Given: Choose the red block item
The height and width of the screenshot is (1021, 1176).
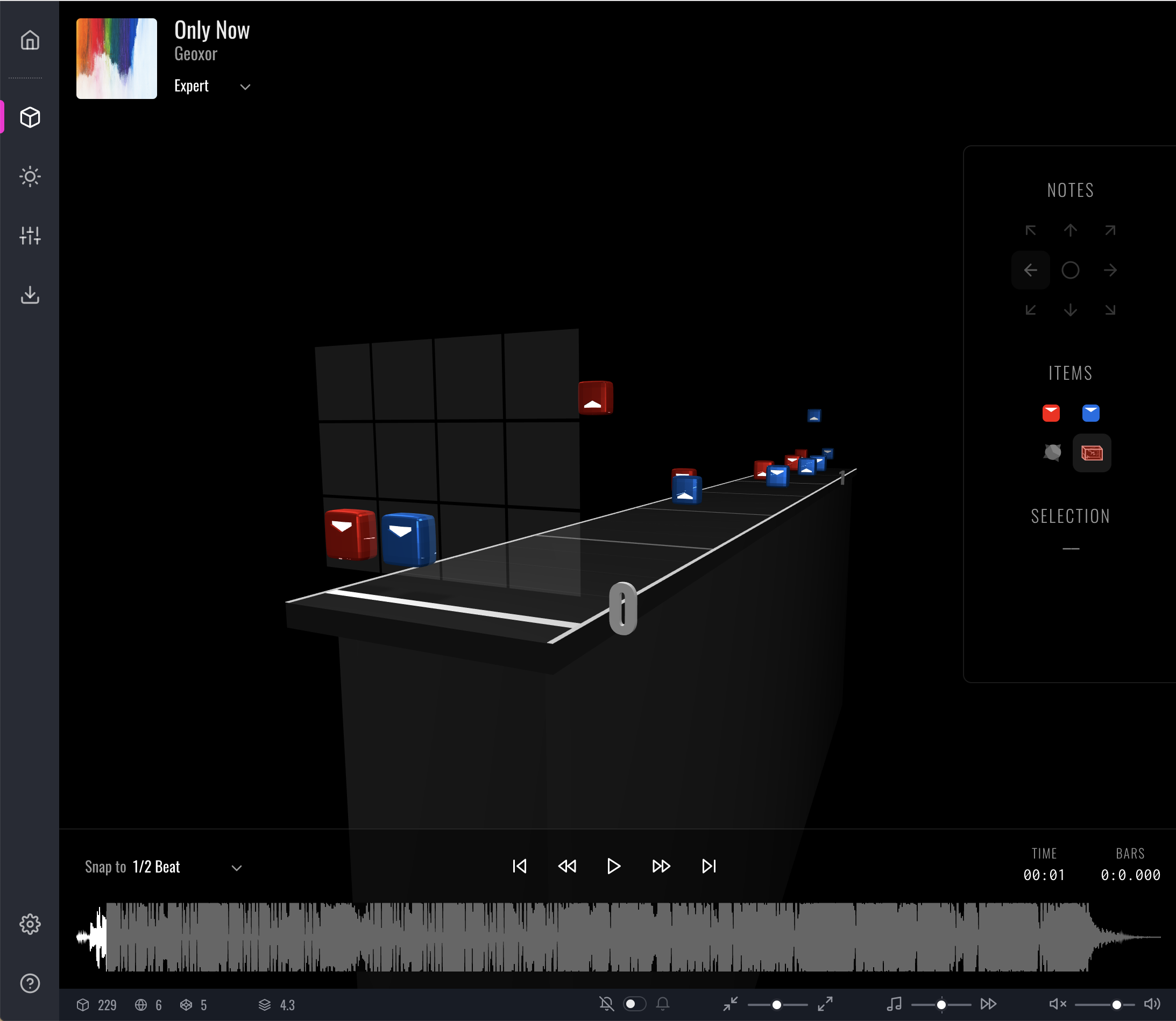Looking at the screenshot, I should (x=1051, y=413).
